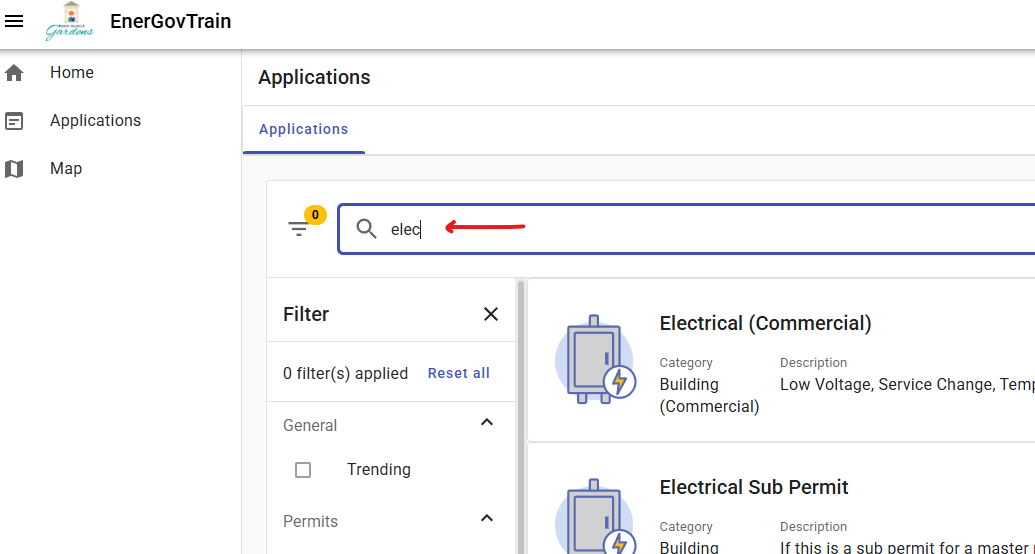Click the Home house icon
The height and width of the screenshot is (554, 1035).
coord(14,73)
